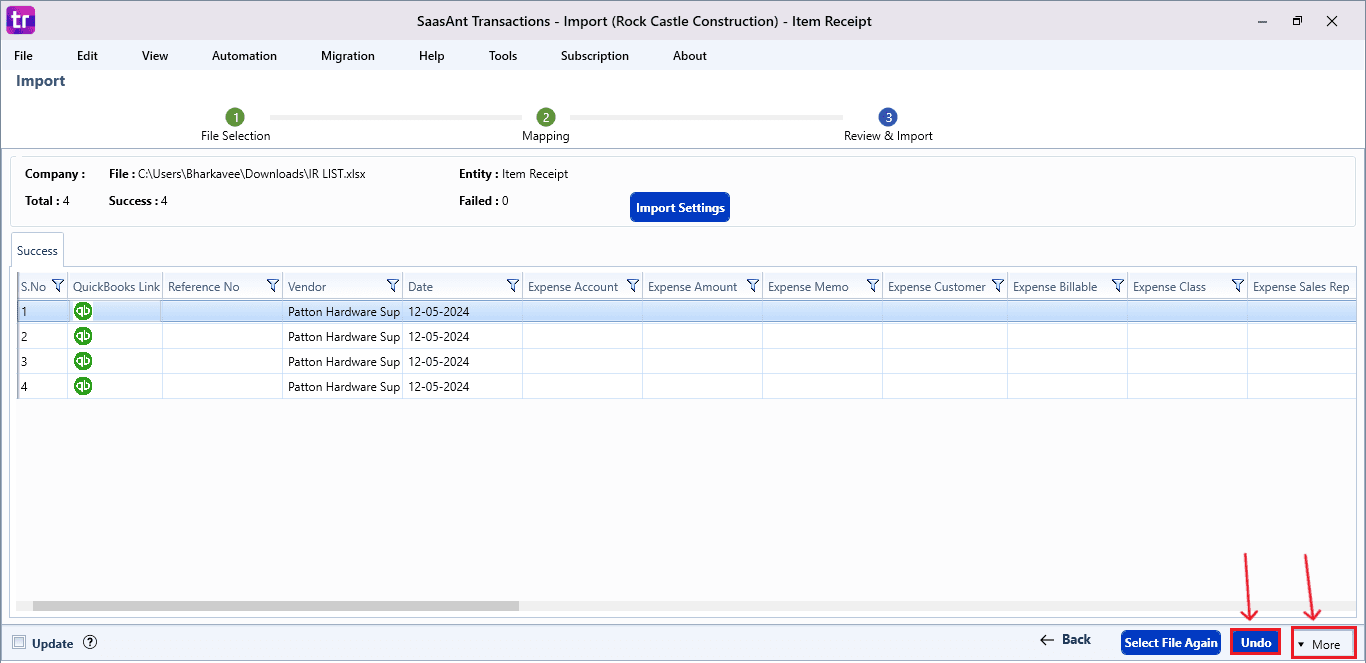Click the filter icon on Vendor column

pos(392,286)
